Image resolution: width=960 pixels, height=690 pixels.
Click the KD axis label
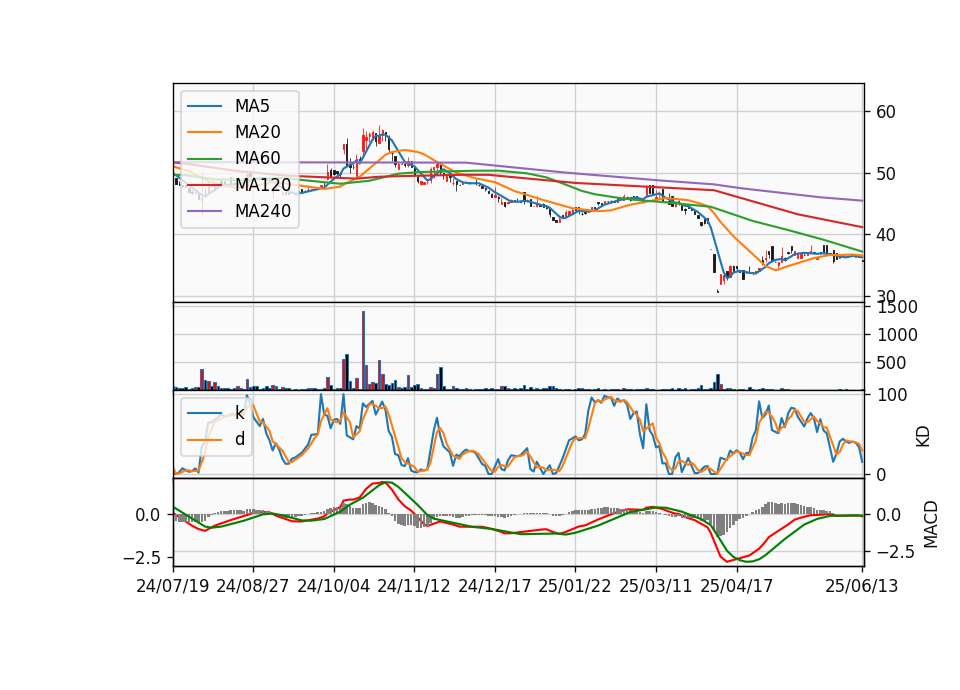(x=923, y=437)
